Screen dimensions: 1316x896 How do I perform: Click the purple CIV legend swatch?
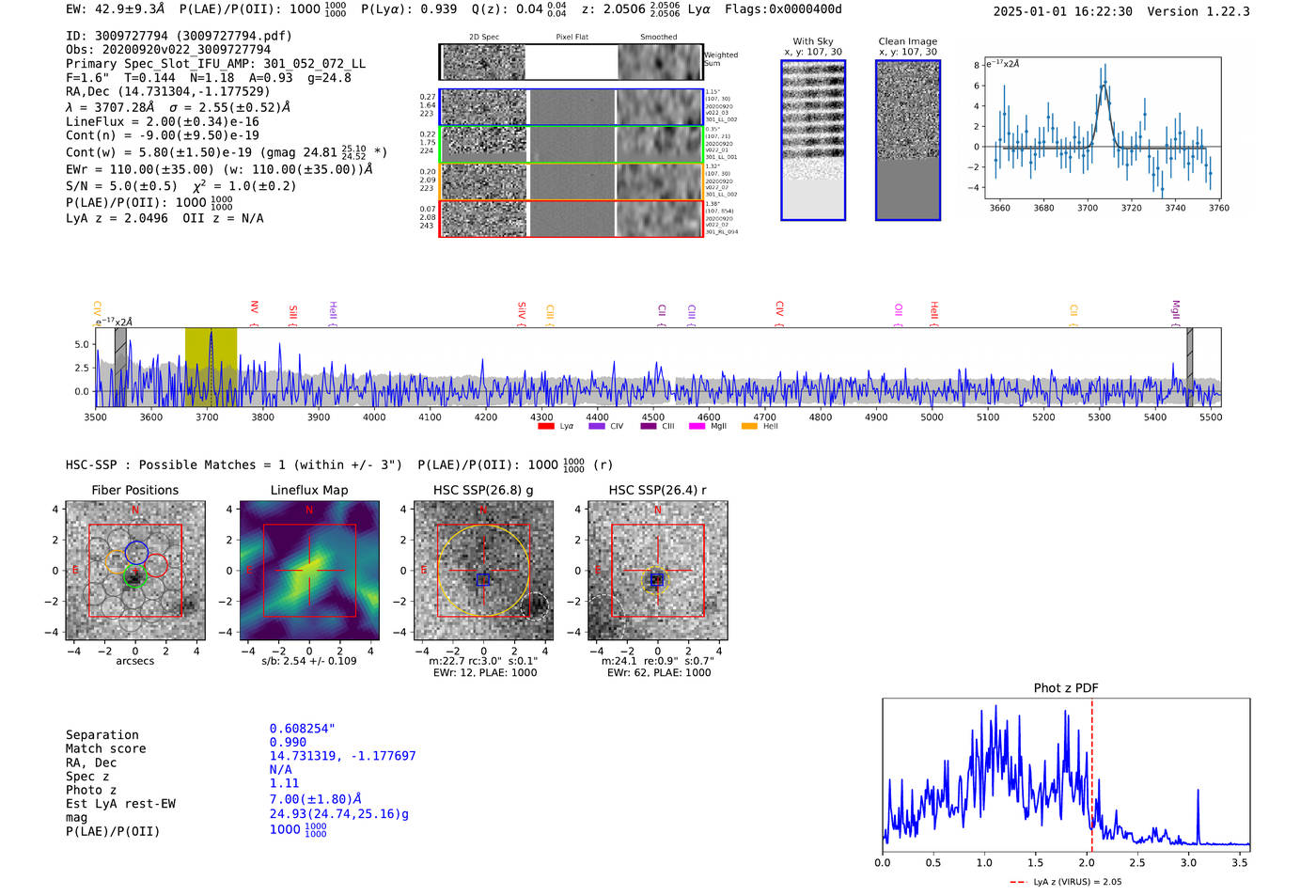[x=596, y=426]
